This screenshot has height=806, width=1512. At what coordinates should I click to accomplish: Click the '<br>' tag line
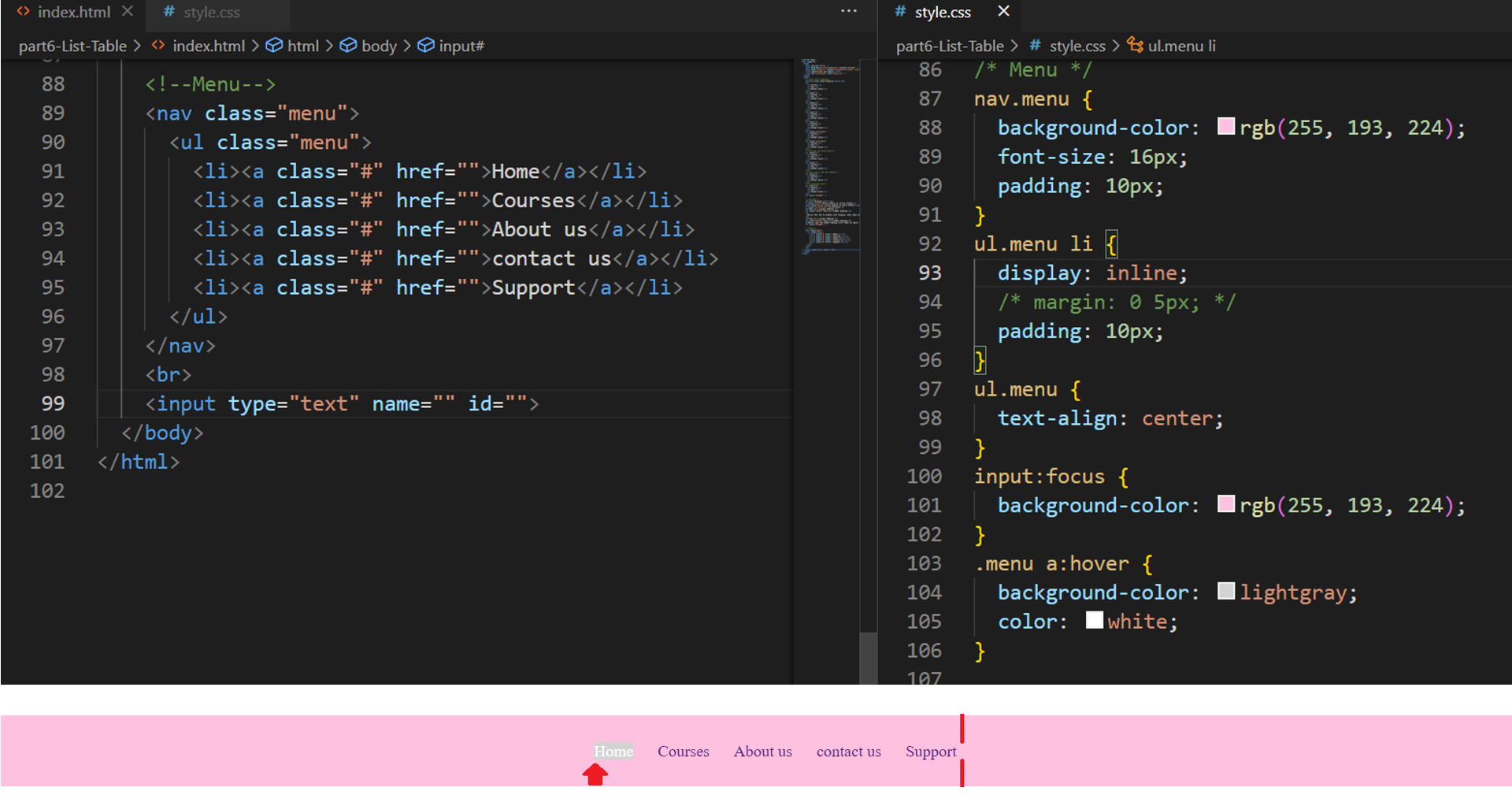(x=168, y=375)
